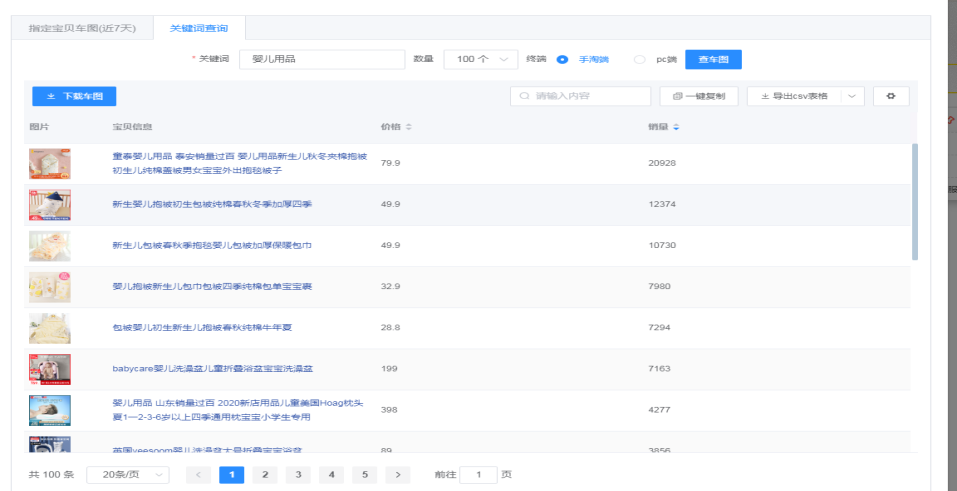Image resolution: width=957 pixels, height=491 pixels.
Task: Sort the table by 销量 column arrows
Action: click(676, 127)
